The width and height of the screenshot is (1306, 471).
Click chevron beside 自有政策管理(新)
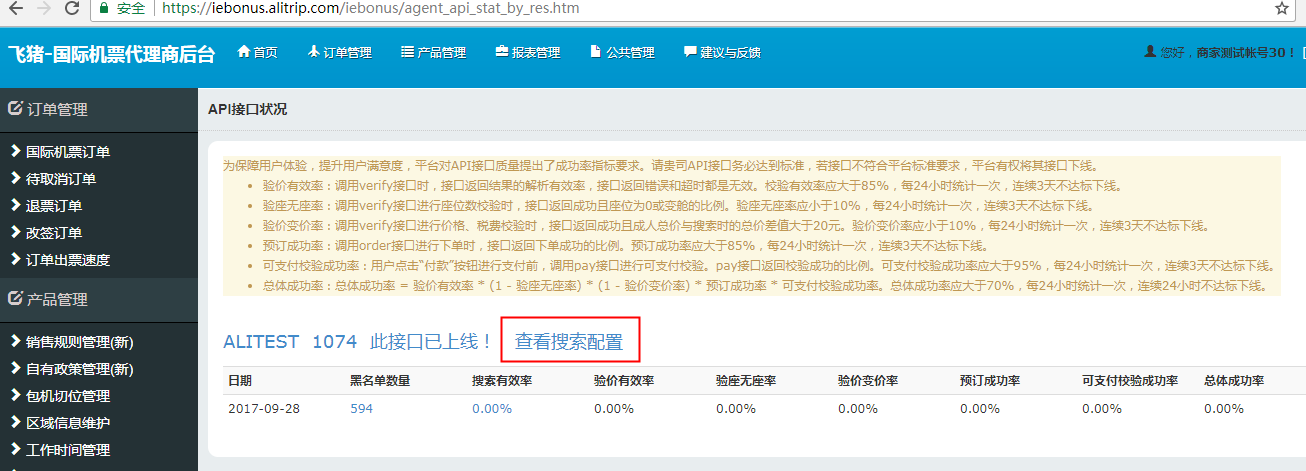click(x=15, y=368)
